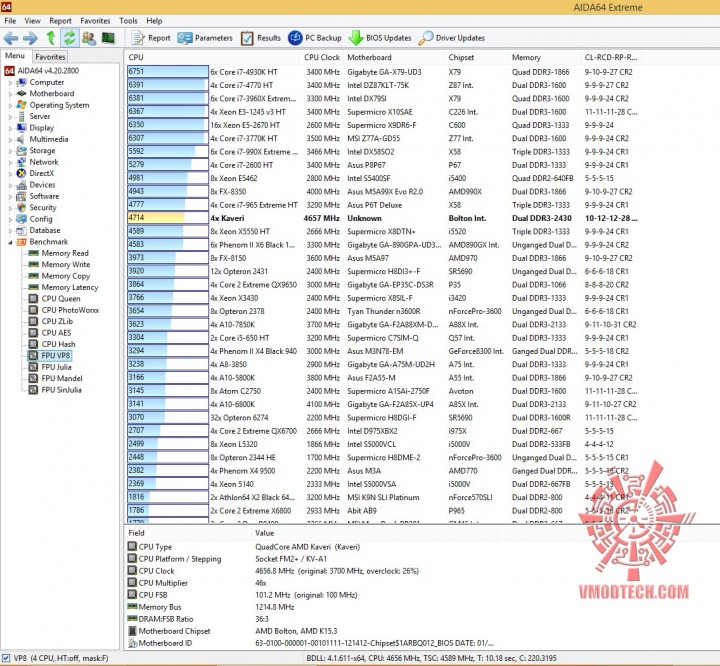Expand the Storage tree node
Viewport: 720px width, 666px height.
[x=10, y=151]
